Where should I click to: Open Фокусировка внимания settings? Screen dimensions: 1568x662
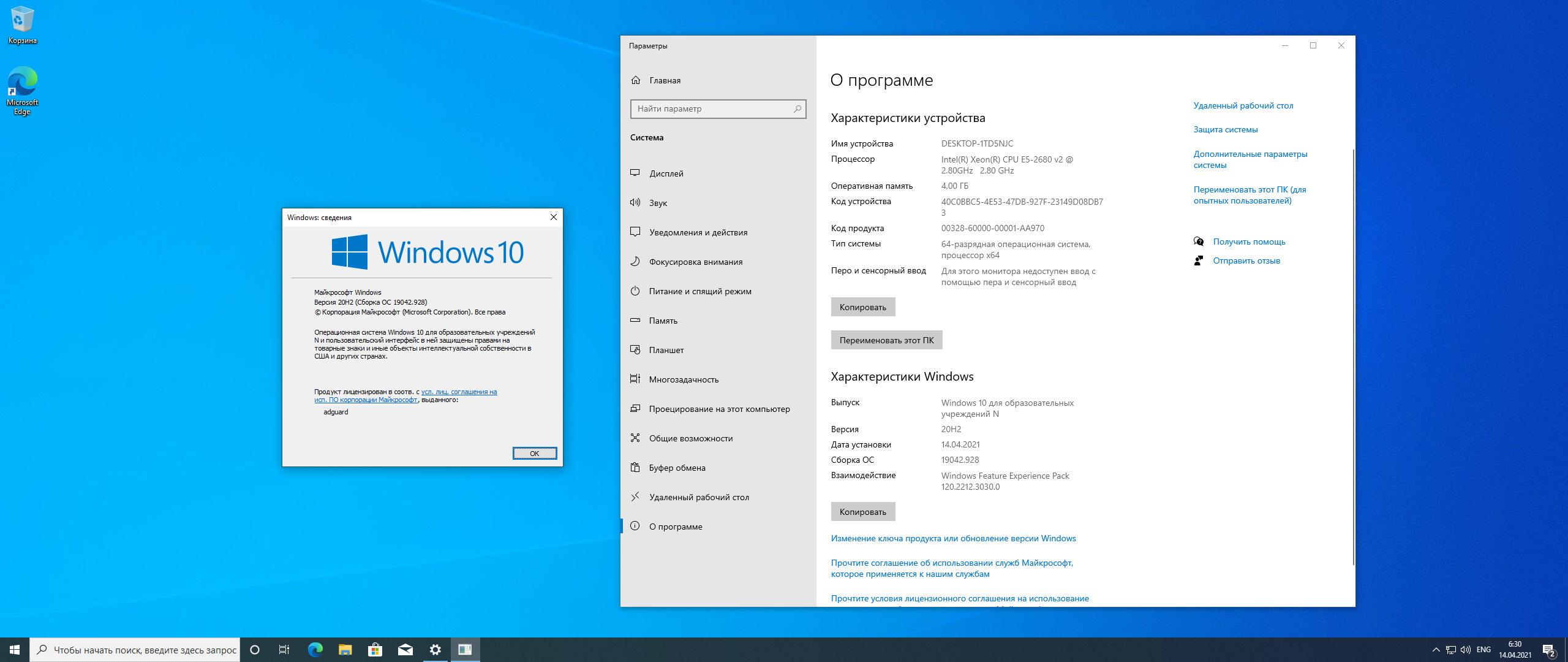coord(718,262)
